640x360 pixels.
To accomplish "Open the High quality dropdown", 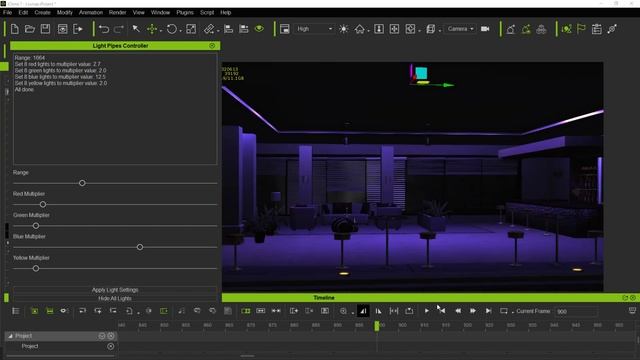I will tap(314, 29).
